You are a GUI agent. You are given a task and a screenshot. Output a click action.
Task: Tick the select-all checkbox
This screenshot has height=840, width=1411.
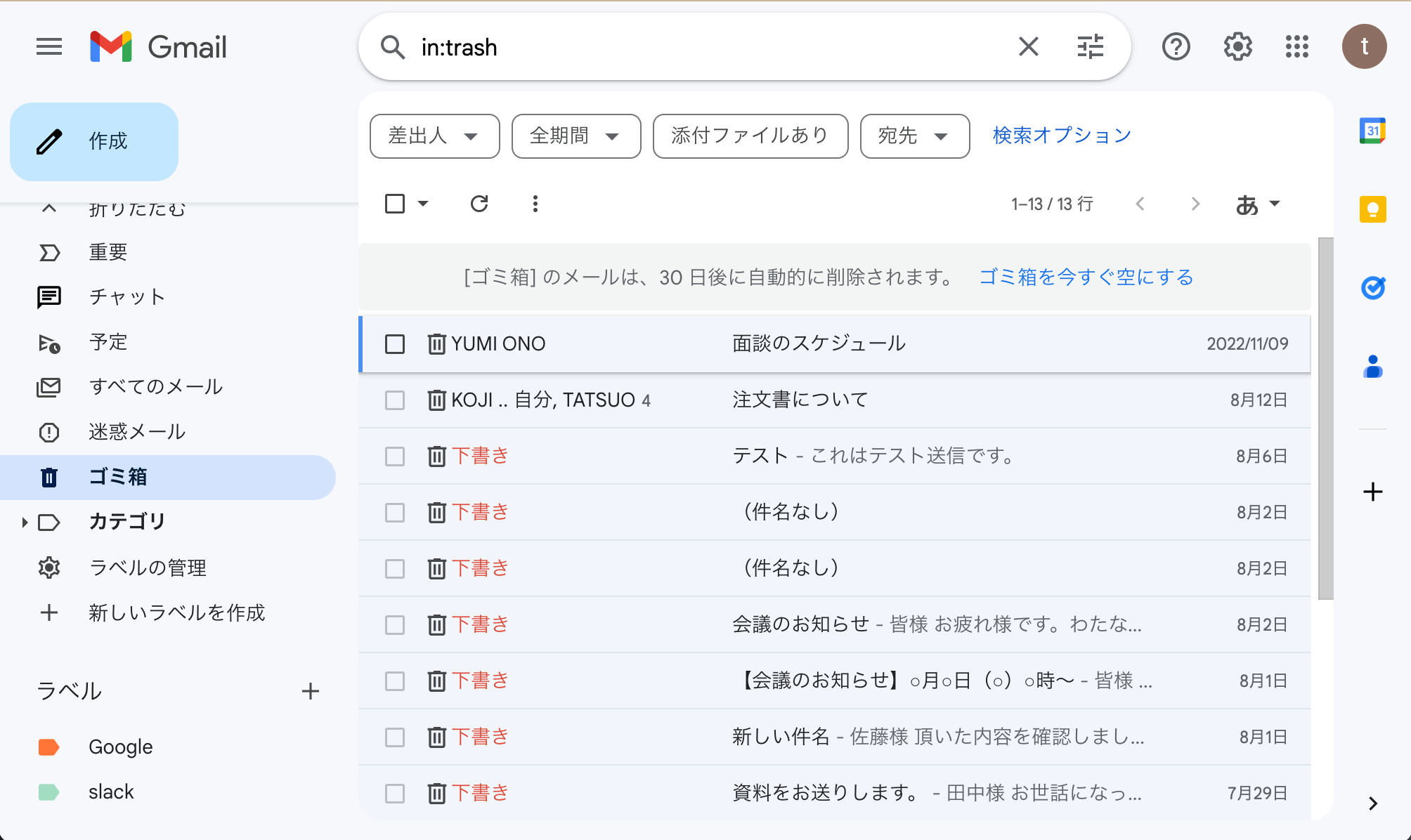pos(395,204)
